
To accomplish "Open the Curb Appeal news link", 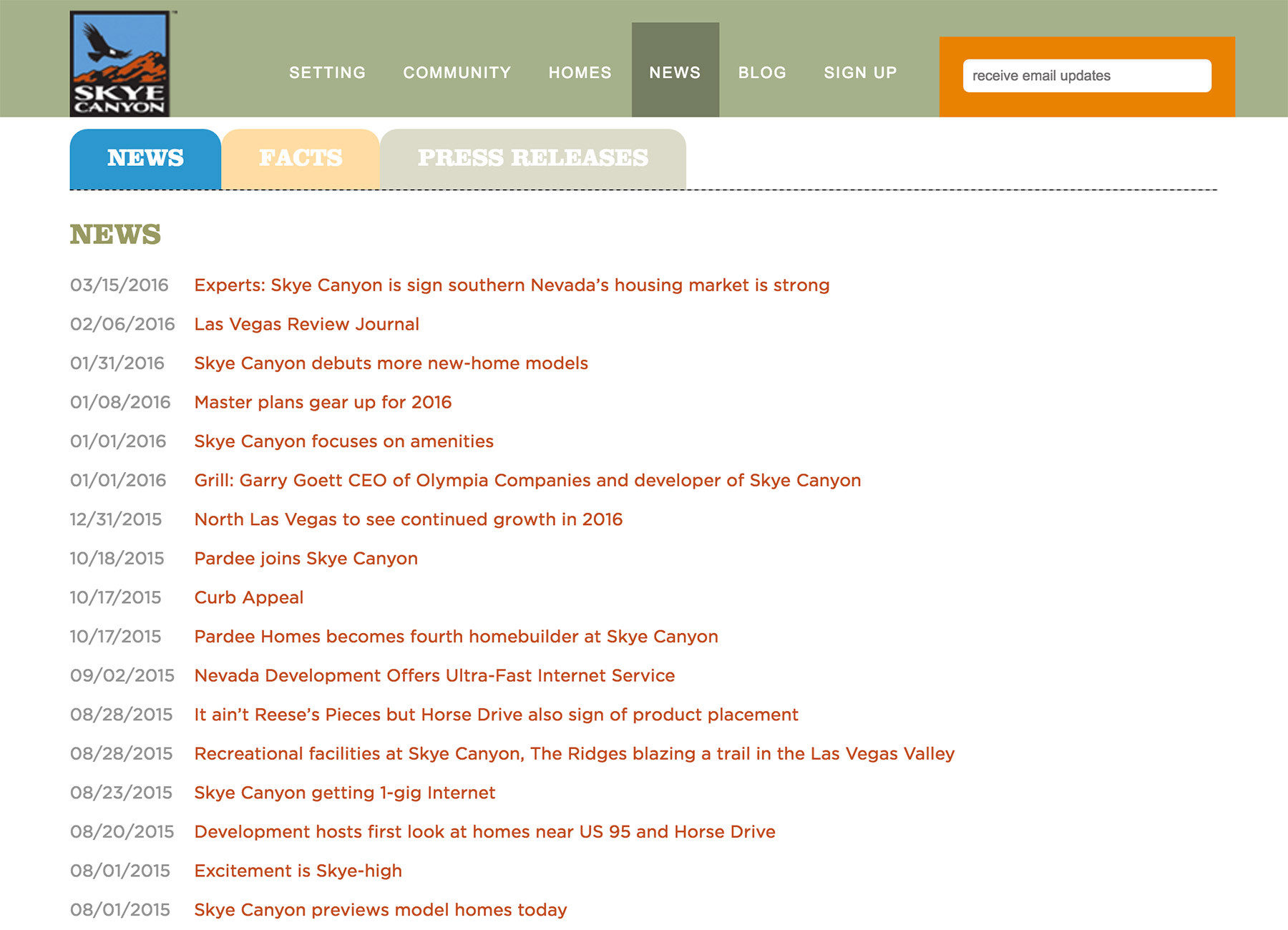I will click(x=248, y=597).
